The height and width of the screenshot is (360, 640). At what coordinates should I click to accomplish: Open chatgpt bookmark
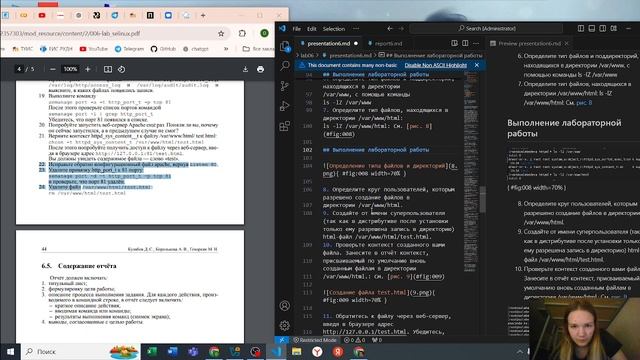tap(196, 49)
